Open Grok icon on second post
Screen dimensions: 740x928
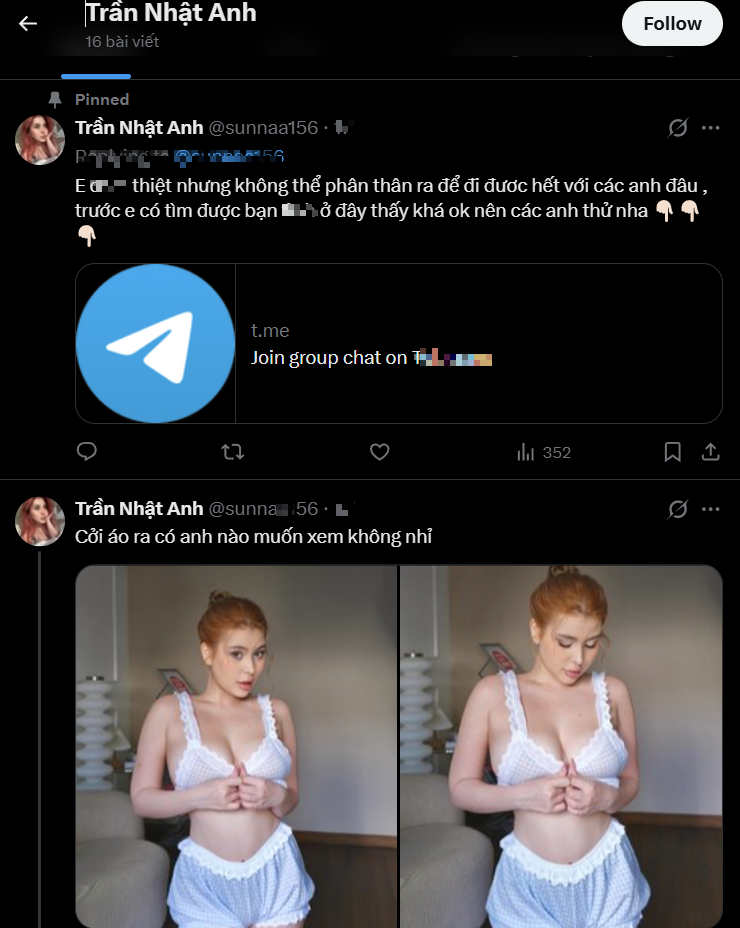(677, 509)
